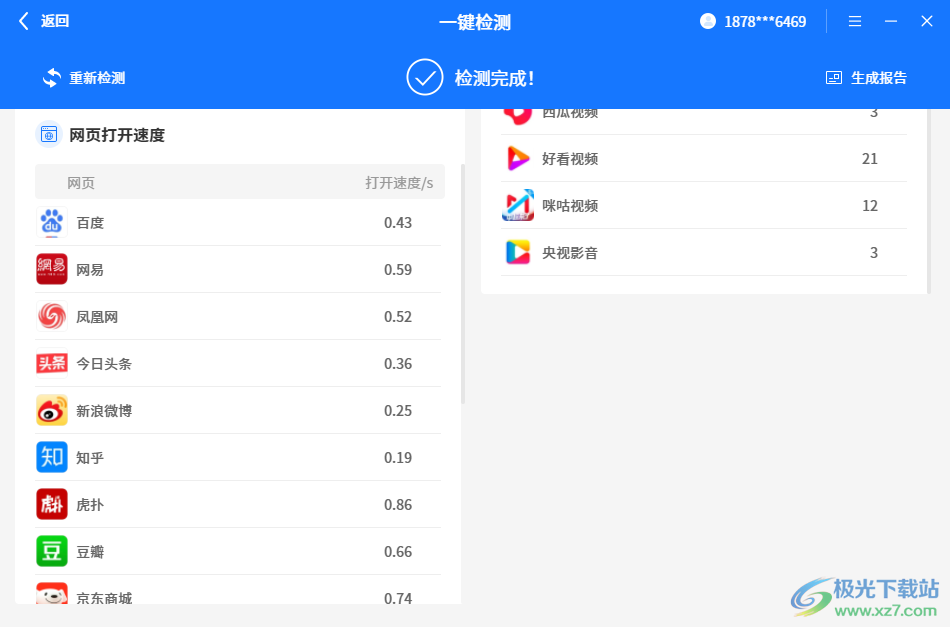Click the 网易 red icon
The width and height of the screenshot is (950, 627).
[x=51, y=269]
